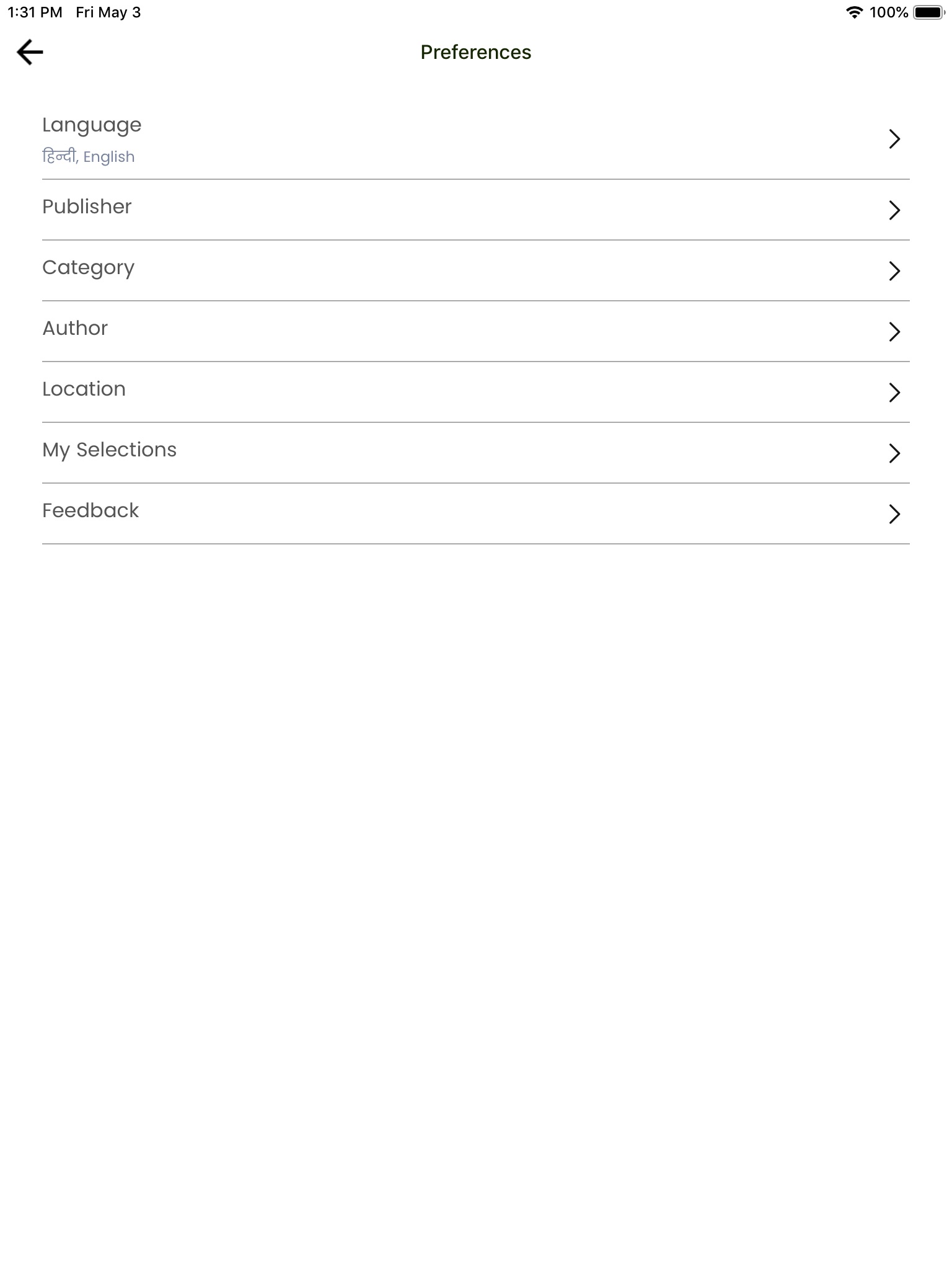View My Selections entry
This screenshot has height=1270, width=952.
pyautogui.click(x=109, y=450)
